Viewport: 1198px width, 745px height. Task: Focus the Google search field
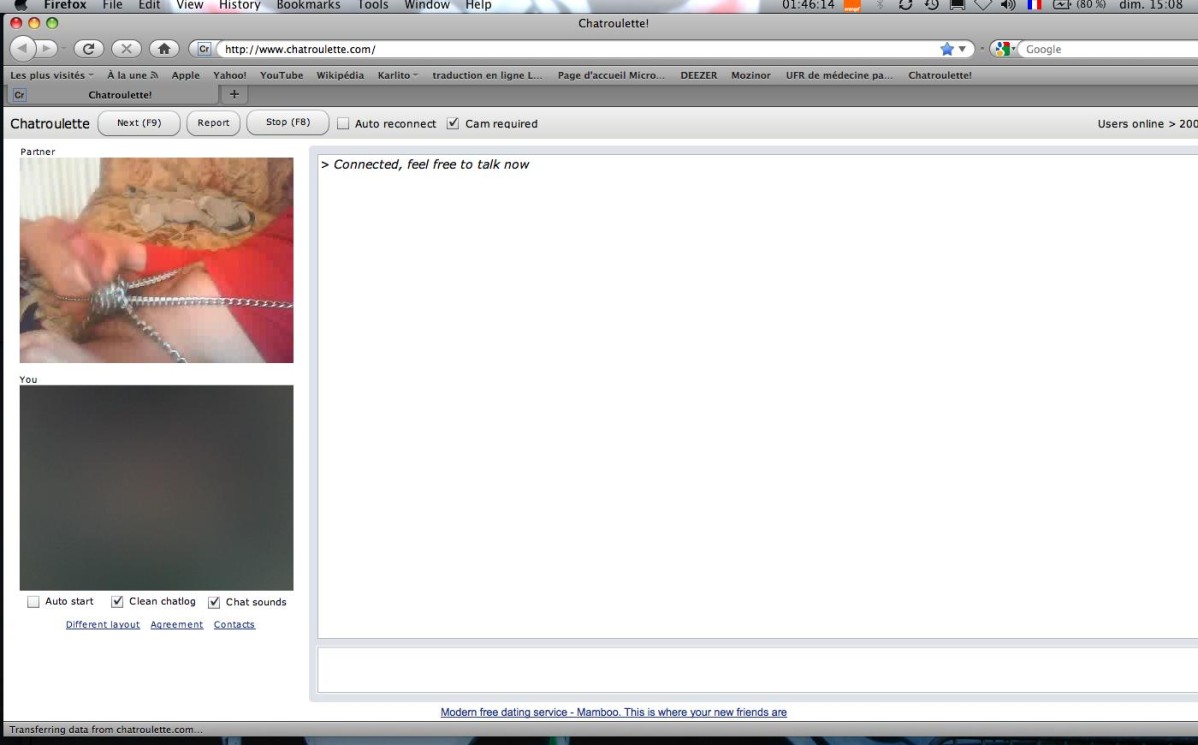(1109, 49)
